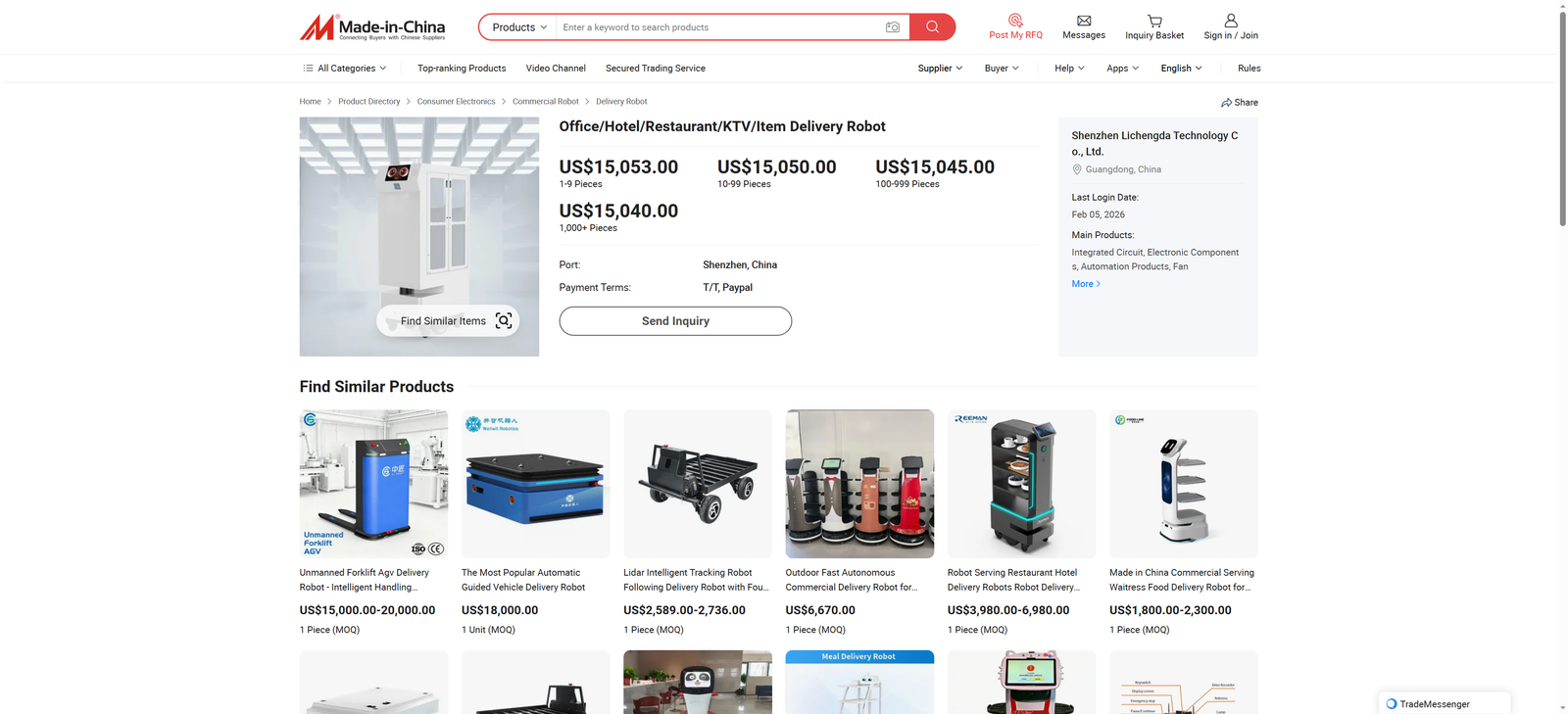Expand the All Categories menu

click(345, 69)
